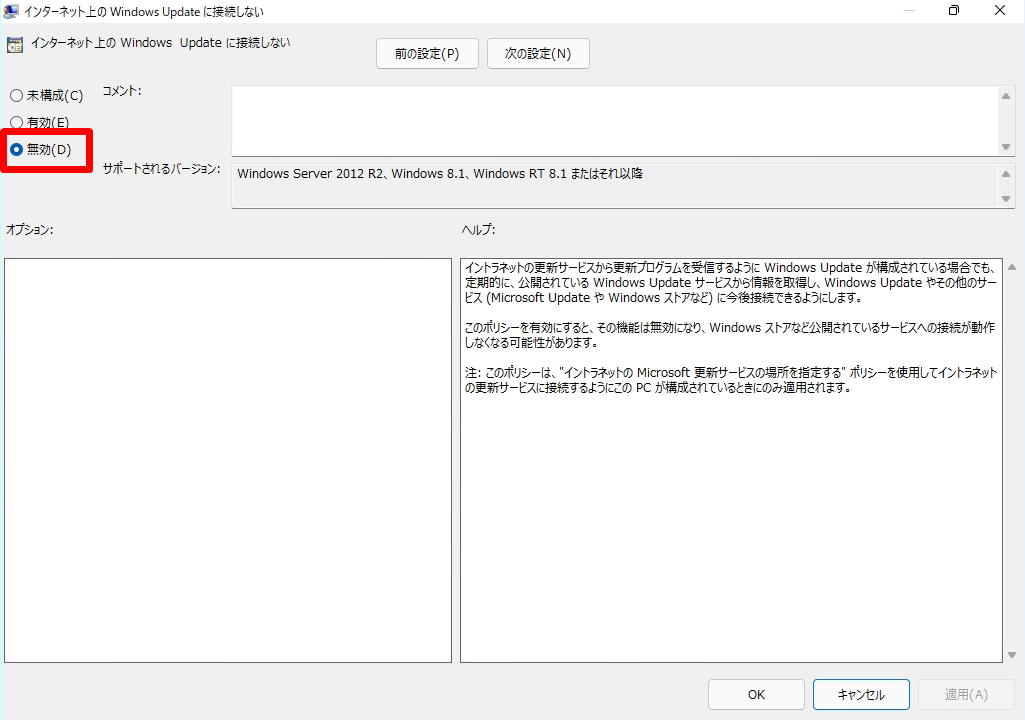Image resolution: width=1025 pixels, height=720 pixels.
Task: Click the empty options pane
Action: tap(227, 460)
